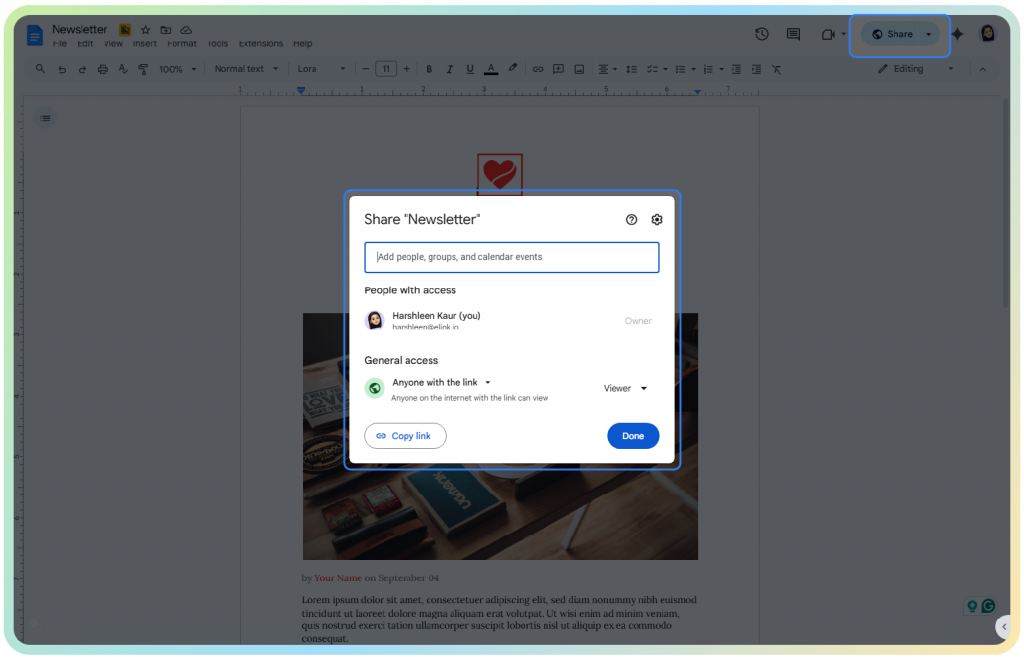This screenshot has height=660, width=1024.
Task: Click the add comment icon in toolbar
Action: click(x=558, y=69)
